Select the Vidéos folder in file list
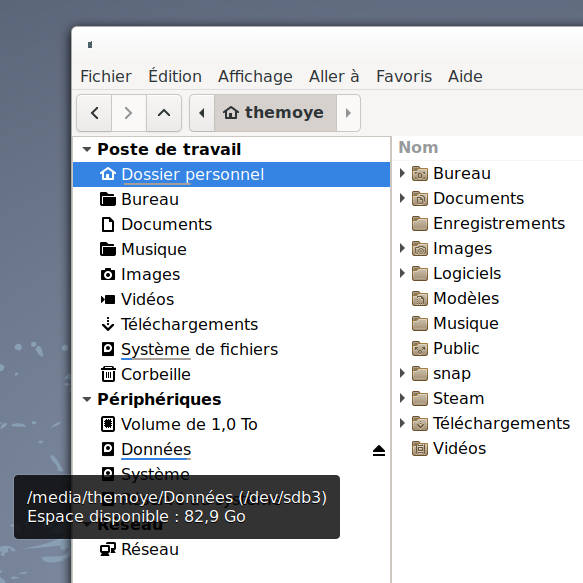The image size is (583, 583). 460,448
